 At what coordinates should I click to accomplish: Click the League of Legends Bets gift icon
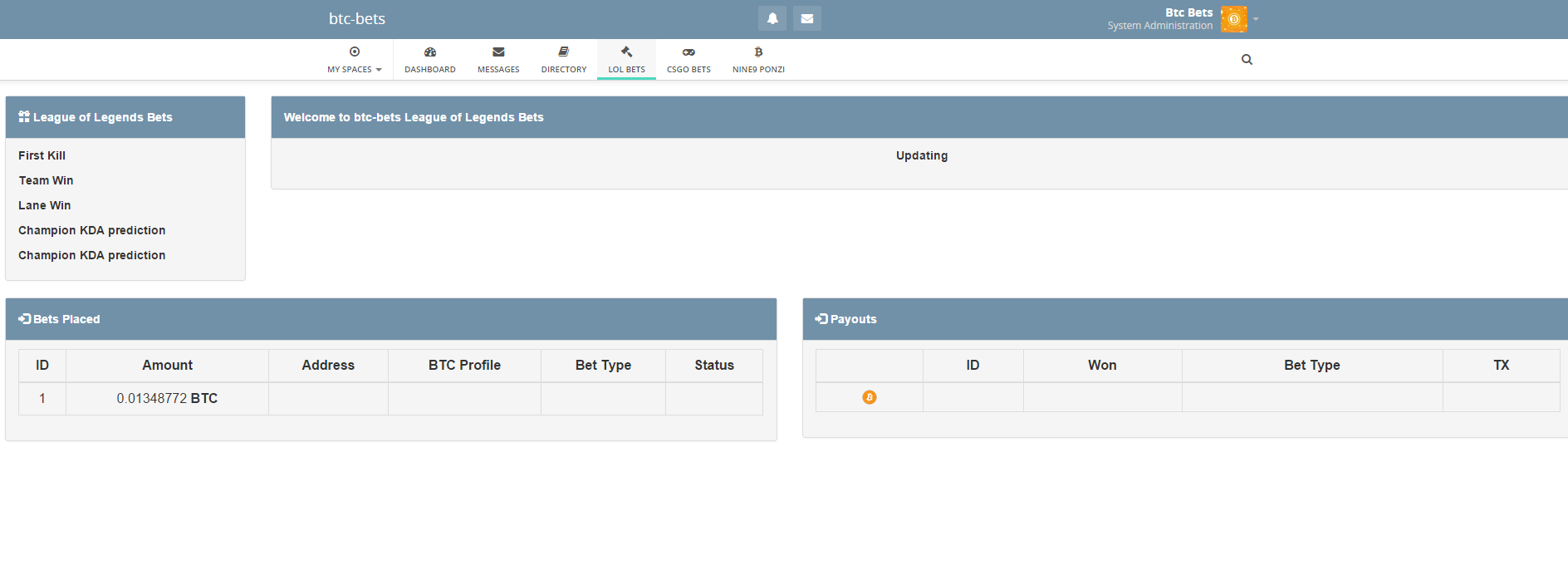[24, 116]
